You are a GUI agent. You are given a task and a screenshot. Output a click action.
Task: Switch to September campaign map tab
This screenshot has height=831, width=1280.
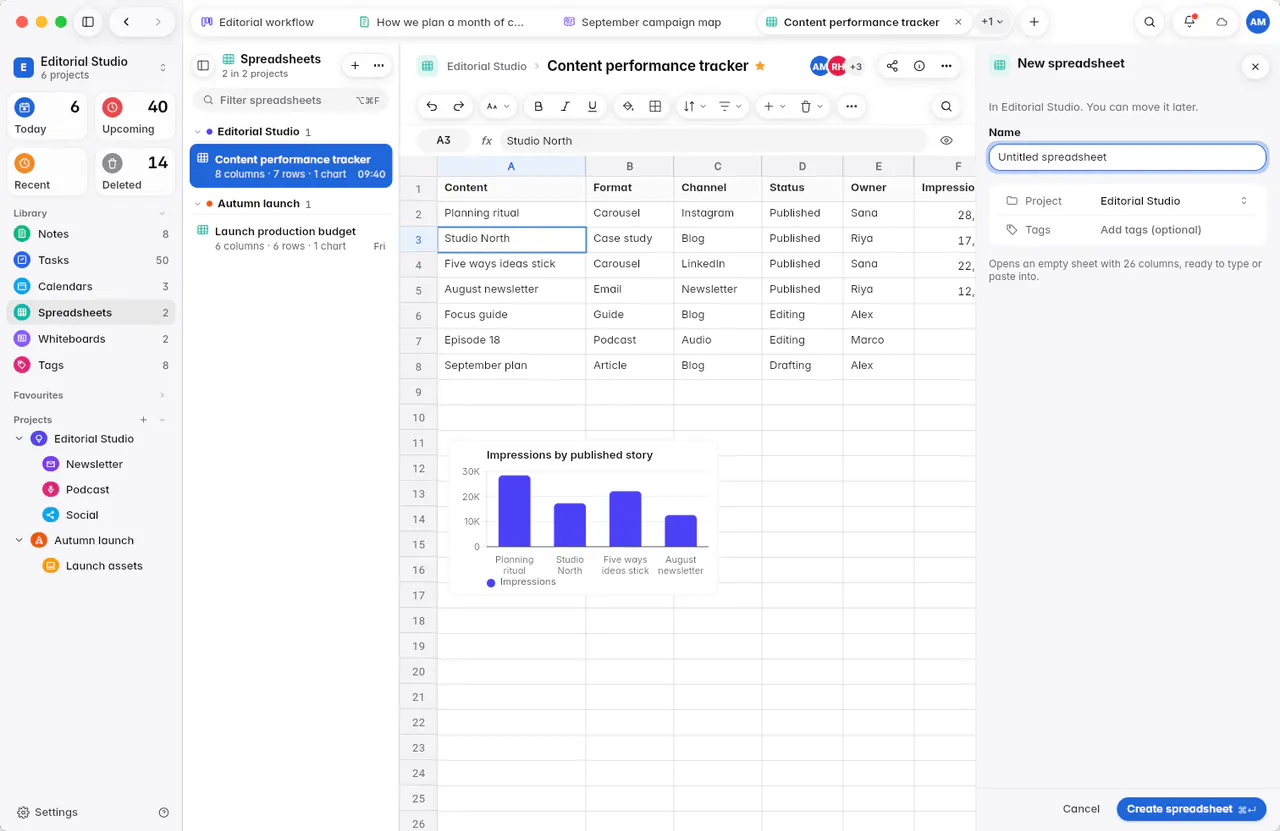[x=642, y=22]
